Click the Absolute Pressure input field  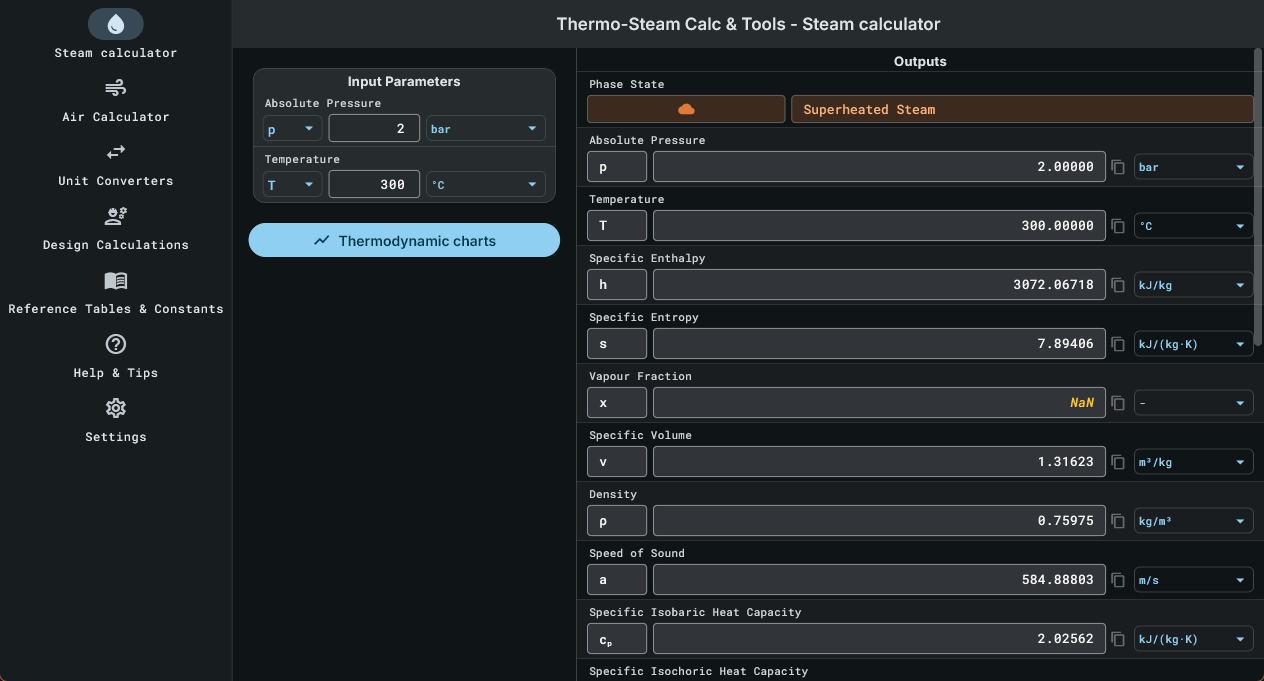[x=374, y=128]
